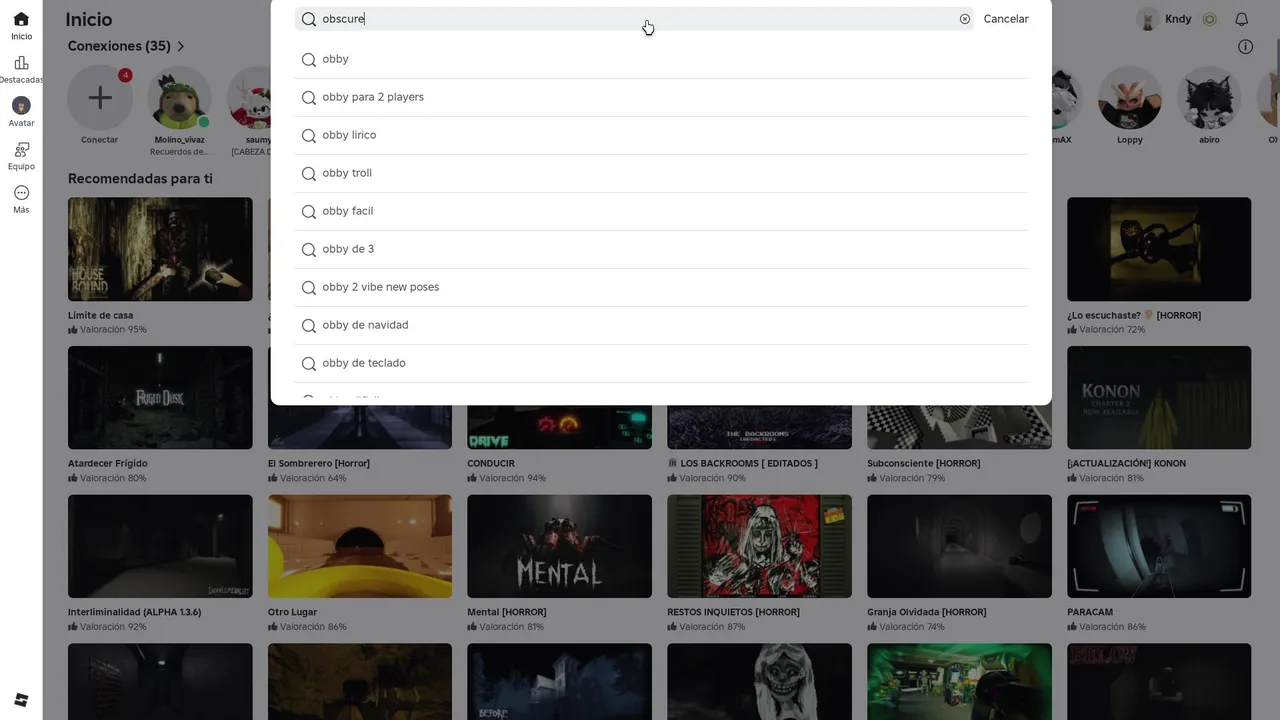
Task: Click CONDUCIR game title
Action: click(x=491, y=464)
